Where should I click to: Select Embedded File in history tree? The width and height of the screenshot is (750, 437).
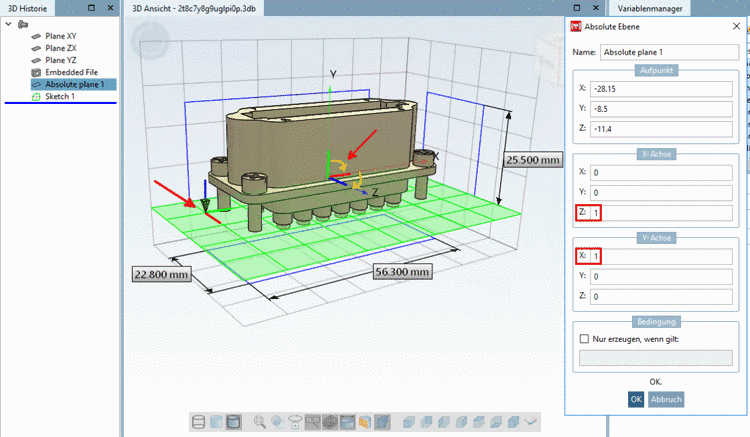(70, 72)
